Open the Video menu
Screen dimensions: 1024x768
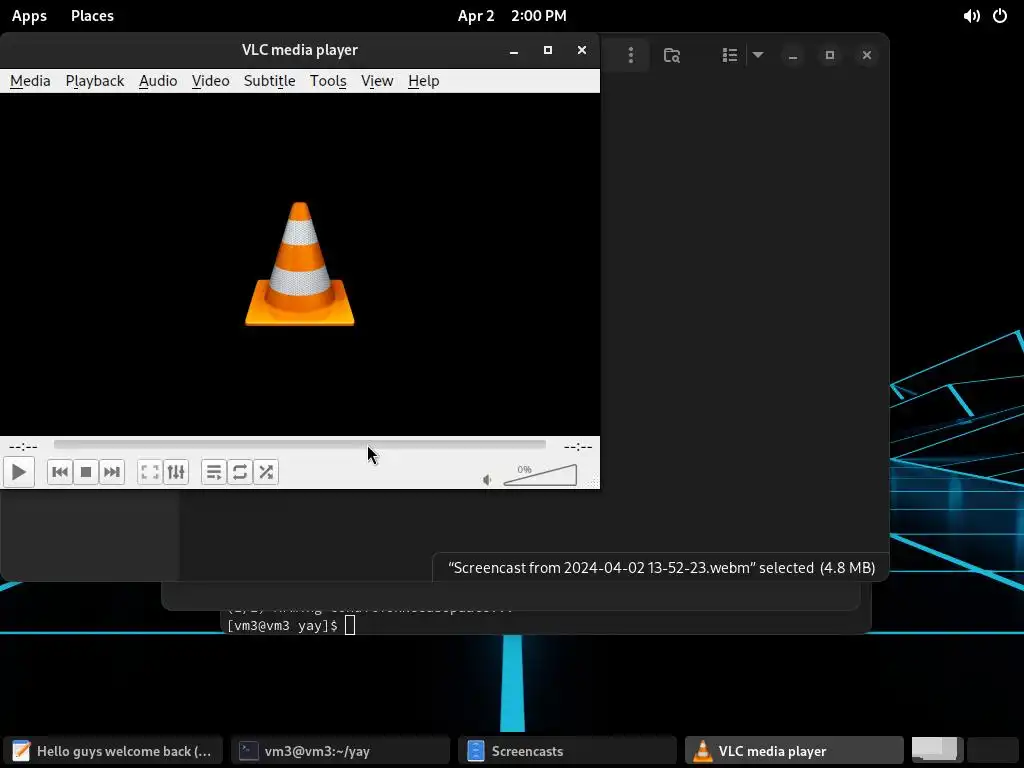coord(210,81)
